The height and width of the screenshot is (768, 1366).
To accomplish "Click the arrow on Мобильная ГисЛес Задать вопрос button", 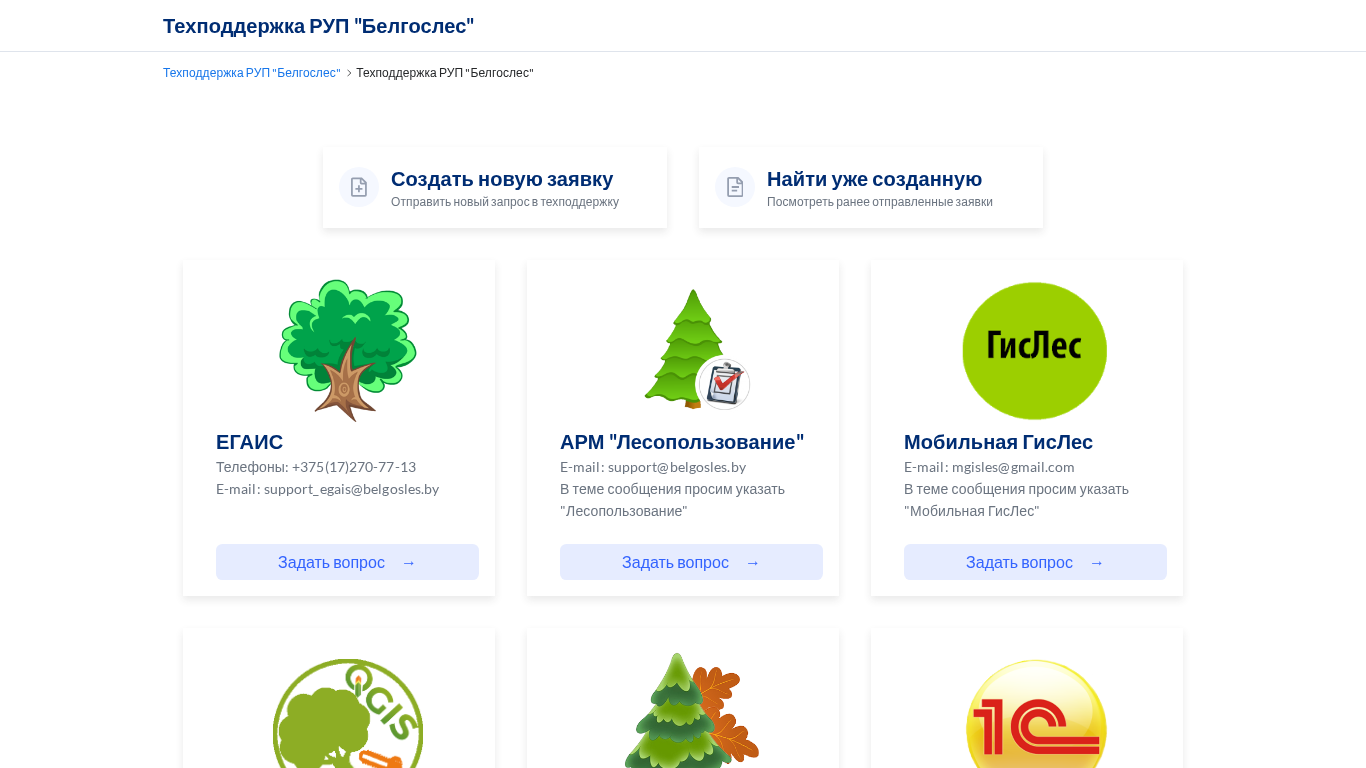I will pos(1096,562).
